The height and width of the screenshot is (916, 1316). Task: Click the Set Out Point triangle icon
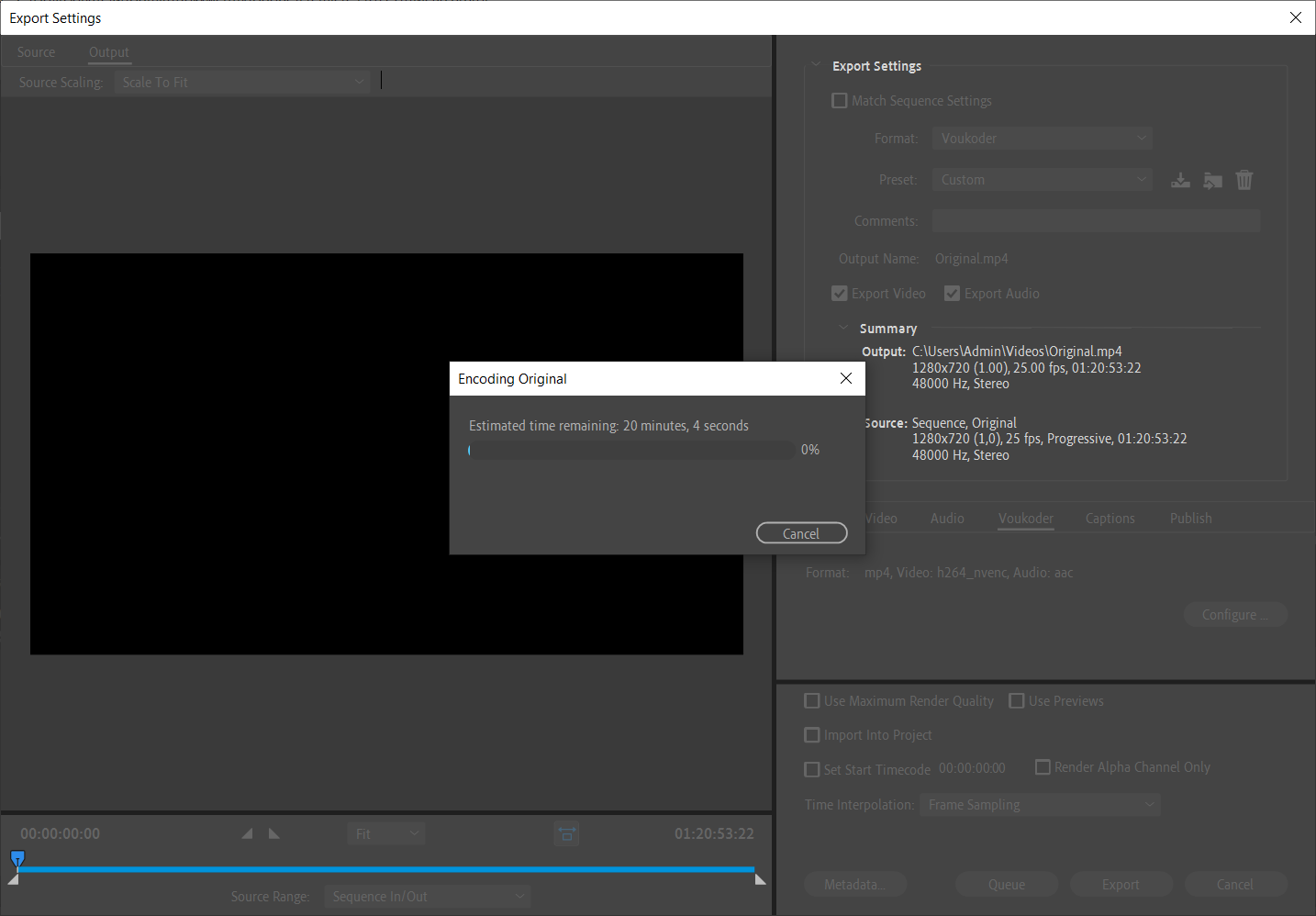point(274,833)
